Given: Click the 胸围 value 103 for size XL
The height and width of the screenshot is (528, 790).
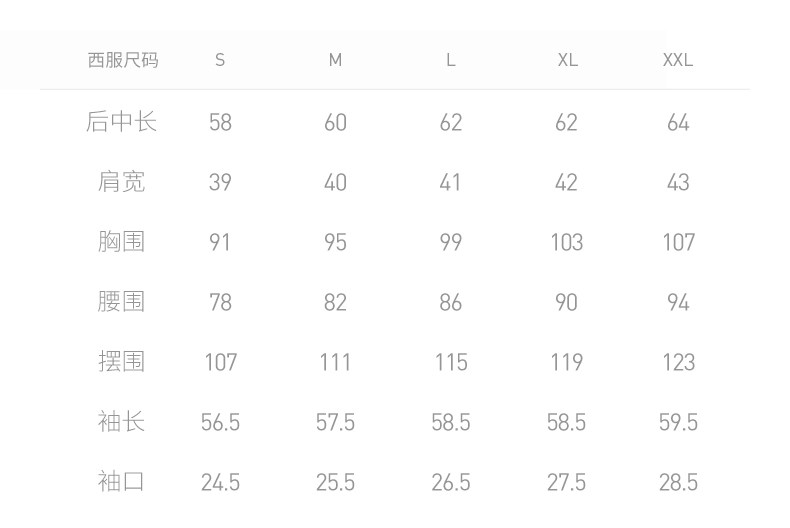Looking at the screenshot, I should 567,243.
